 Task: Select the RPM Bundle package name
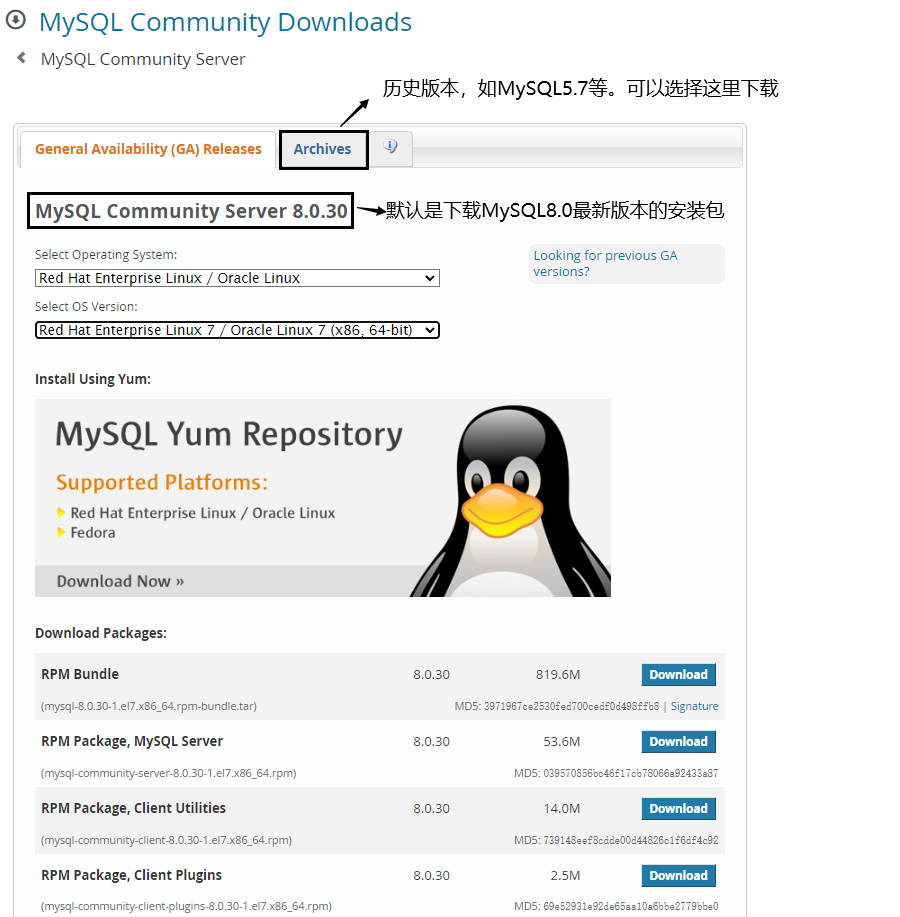pyautogui.click(x=80, y=674)
